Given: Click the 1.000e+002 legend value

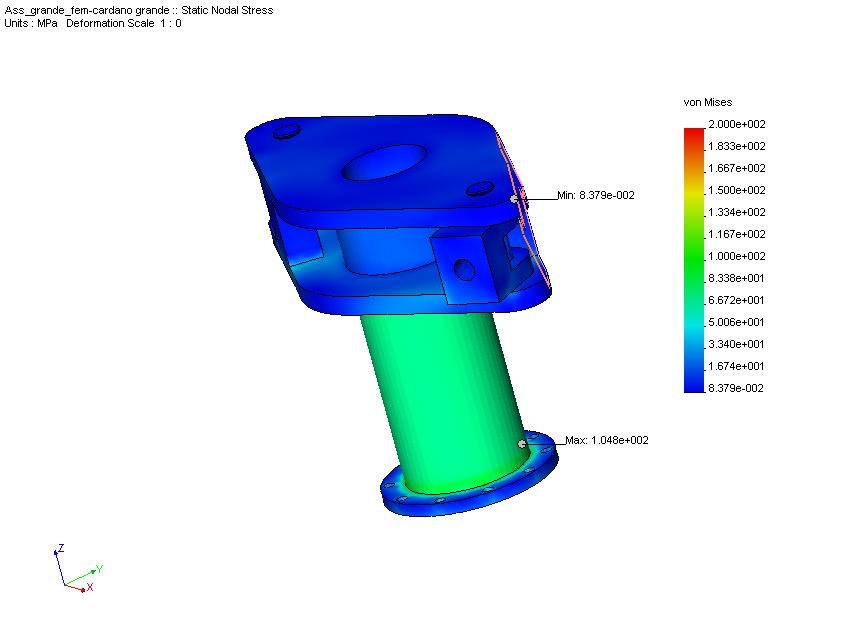Looking at the screenshot, I should tap(736, 256).
